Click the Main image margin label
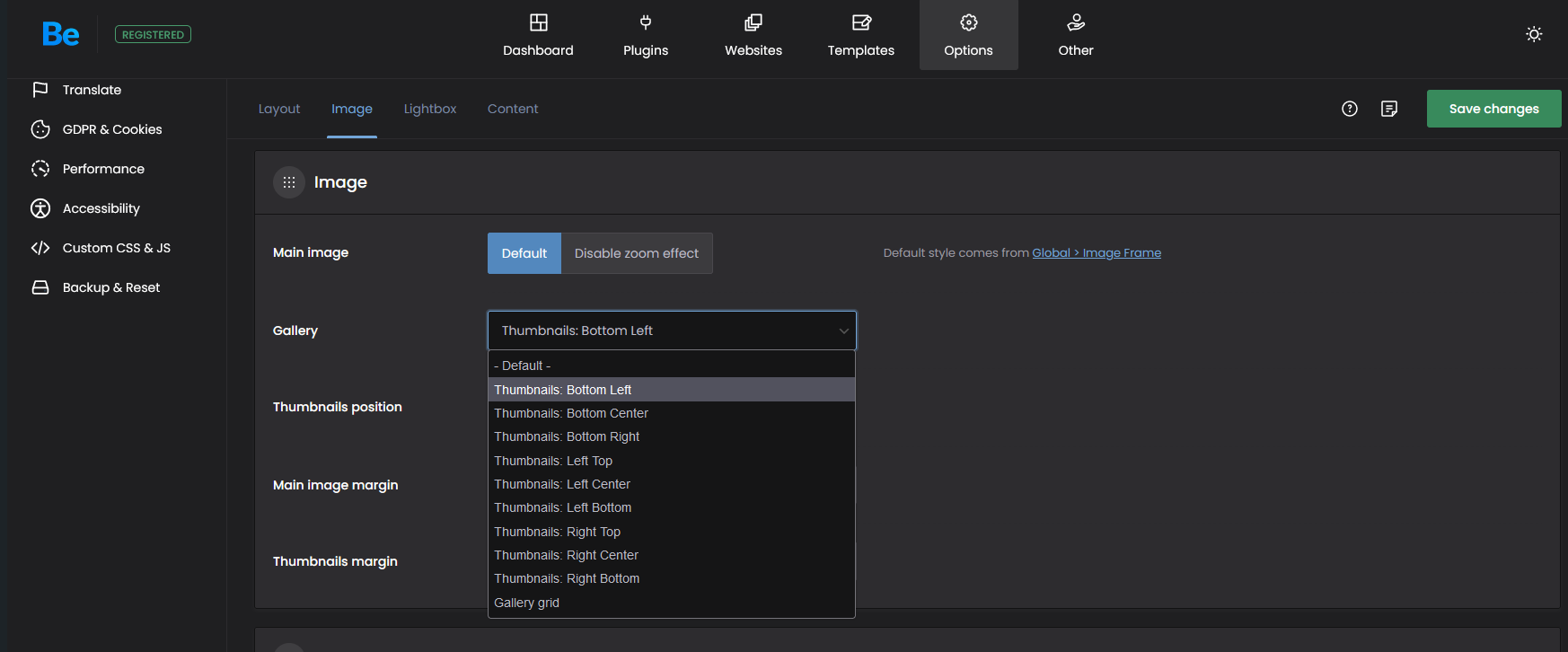Viewport: 1568px width, 652px height. [x=336, y=485]
